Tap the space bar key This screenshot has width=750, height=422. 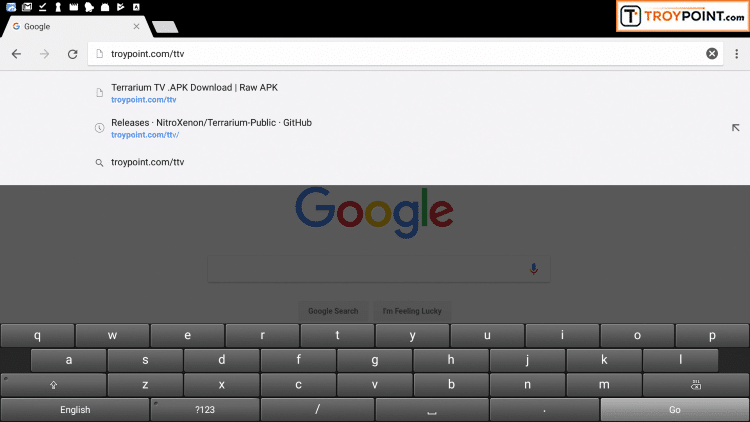[x=432, y=410]
